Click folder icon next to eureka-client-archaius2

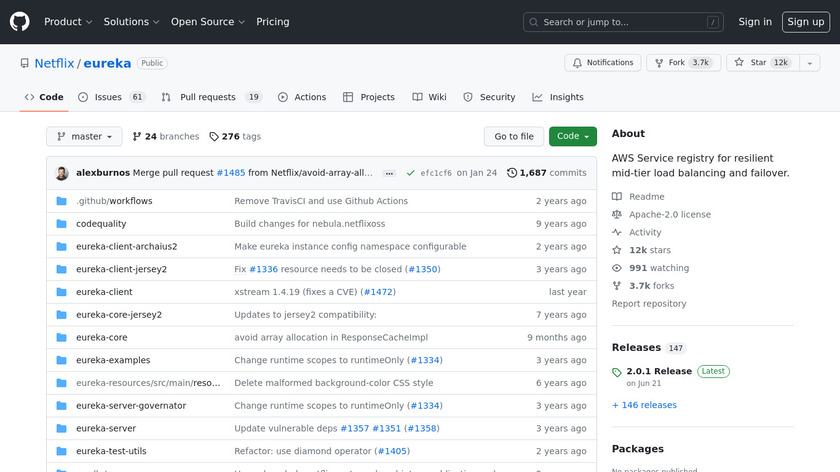point(62,246)
